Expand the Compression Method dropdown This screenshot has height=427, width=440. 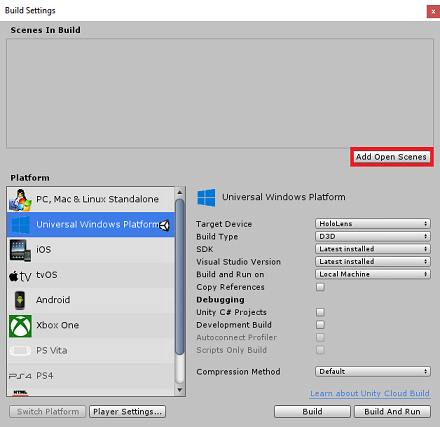pos(373,371)
